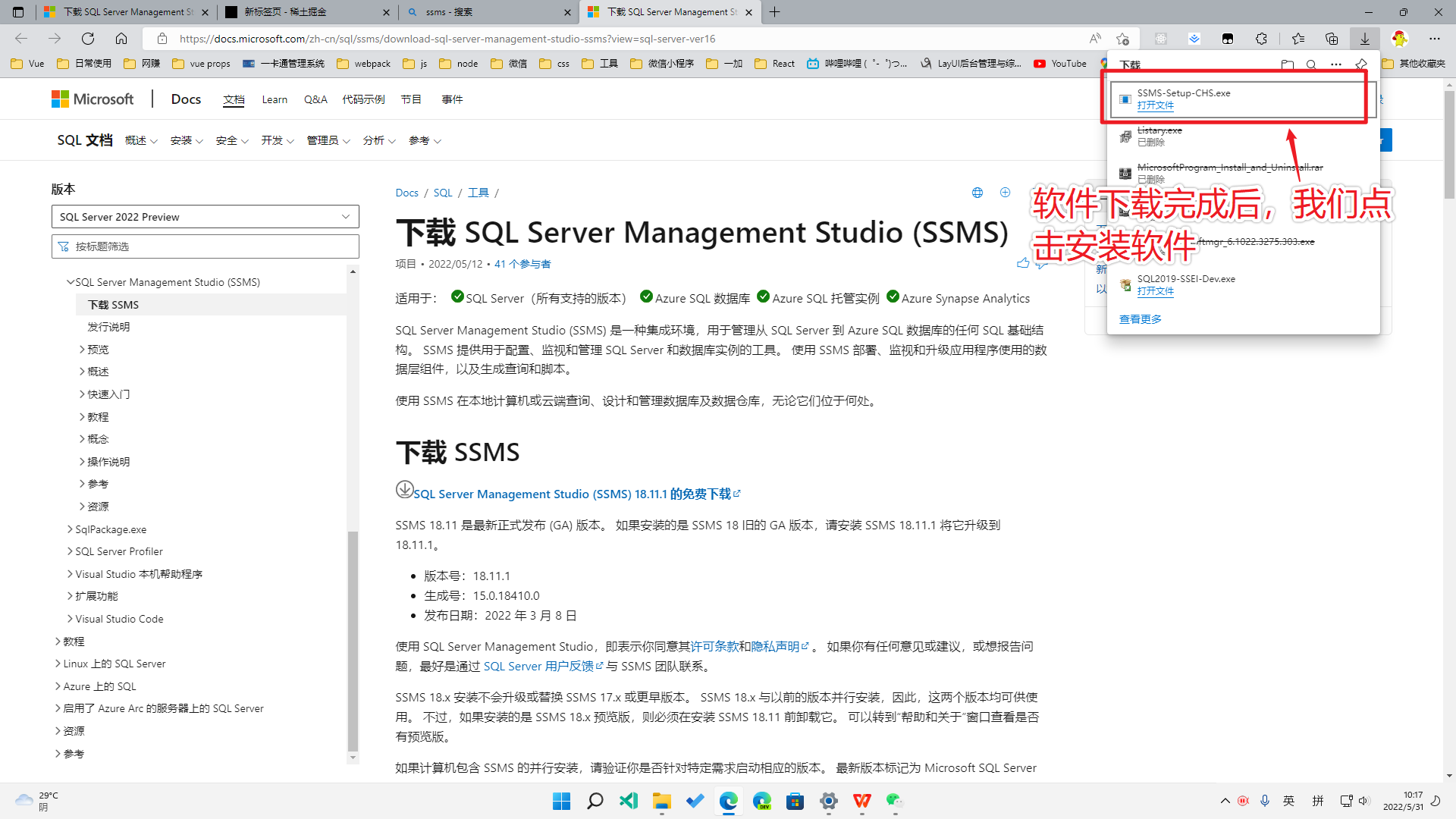Image resolution: width=1456 pixels, height=819 pixels.
Task: Open Learn in Microsoft Docs header
Action: coord(275,99)
